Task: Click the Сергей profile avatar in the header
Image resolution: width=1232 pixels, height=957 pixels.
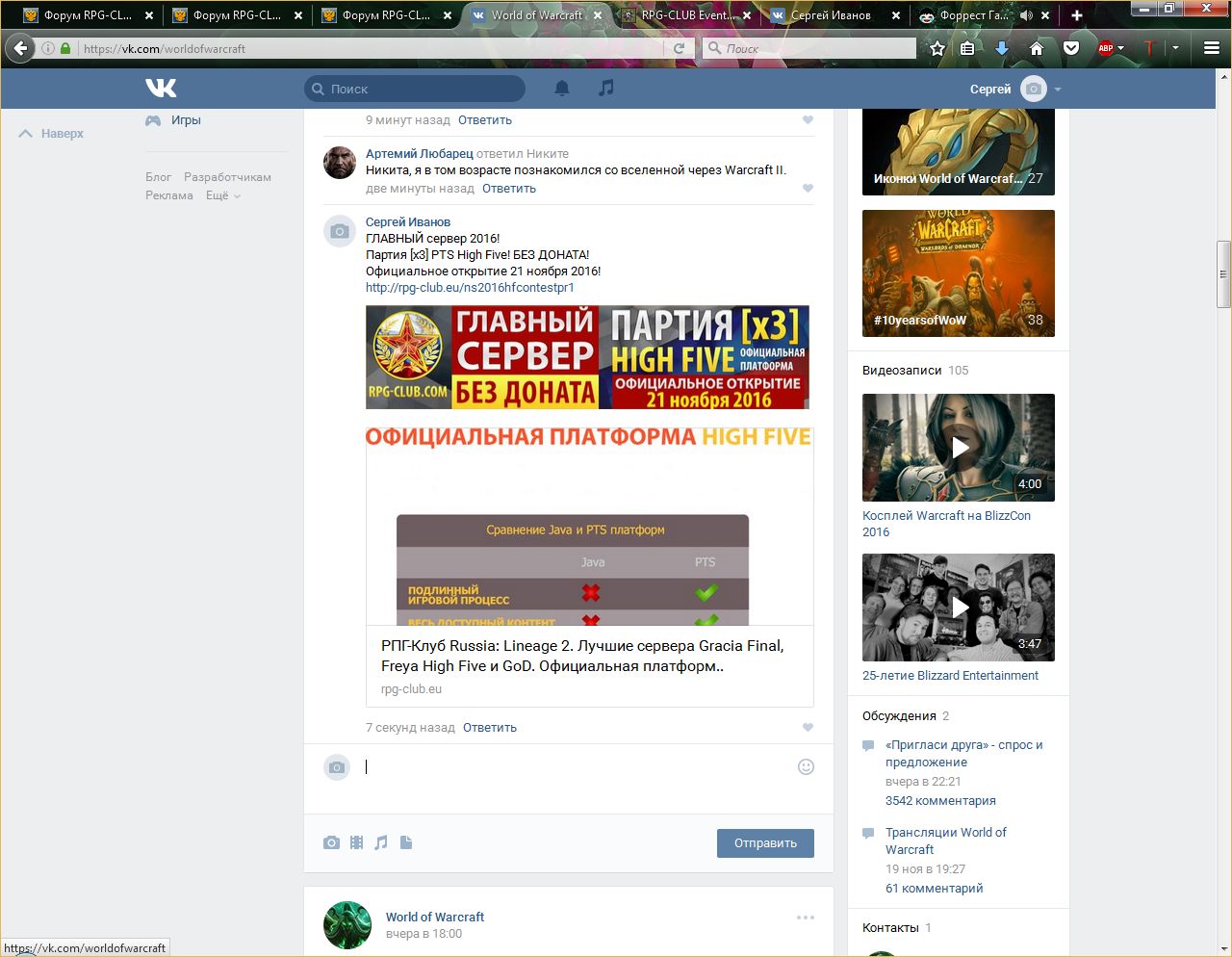Action: [x=1033, y=89]
